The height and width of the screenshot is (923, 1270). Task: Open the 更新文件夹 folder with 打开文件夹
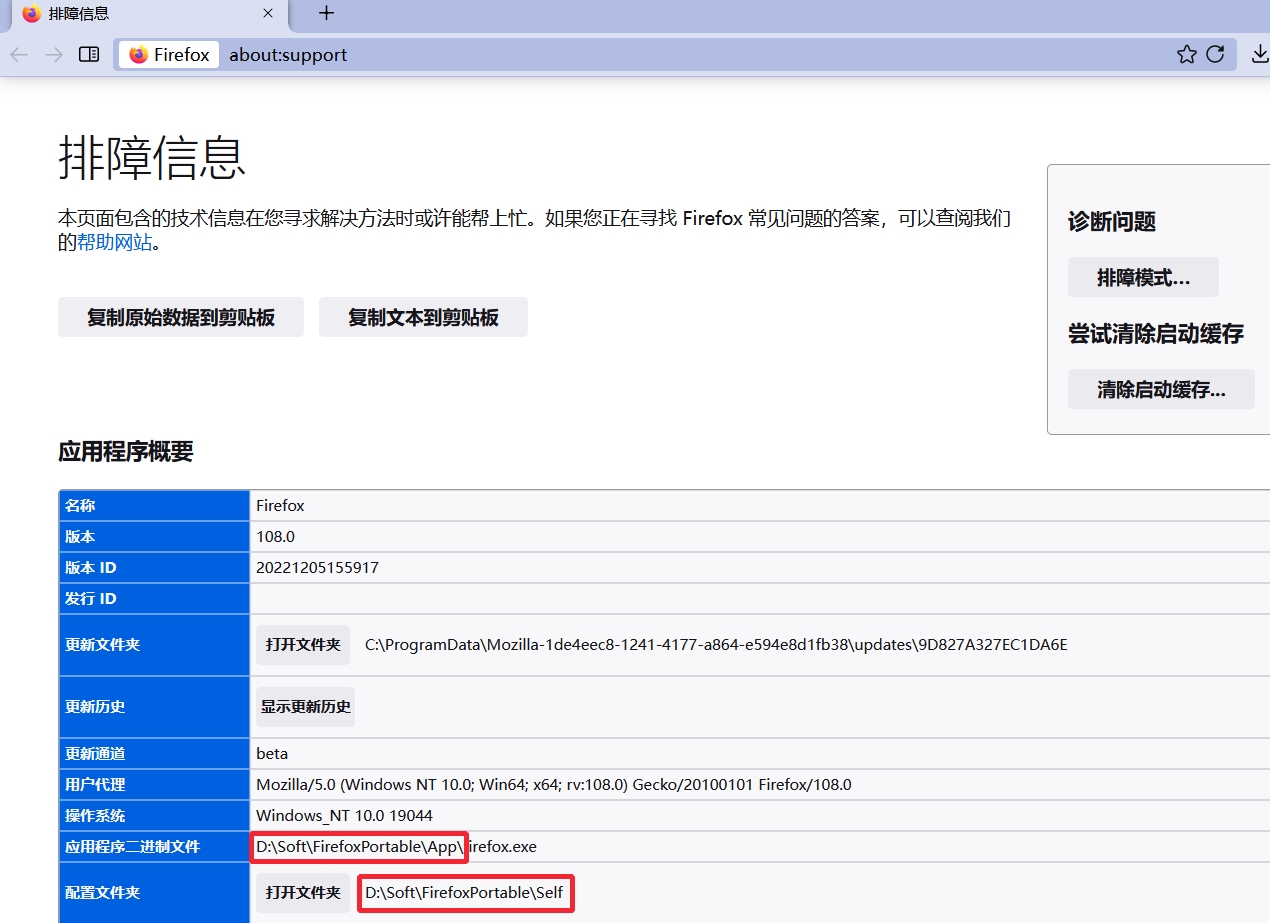303,645
